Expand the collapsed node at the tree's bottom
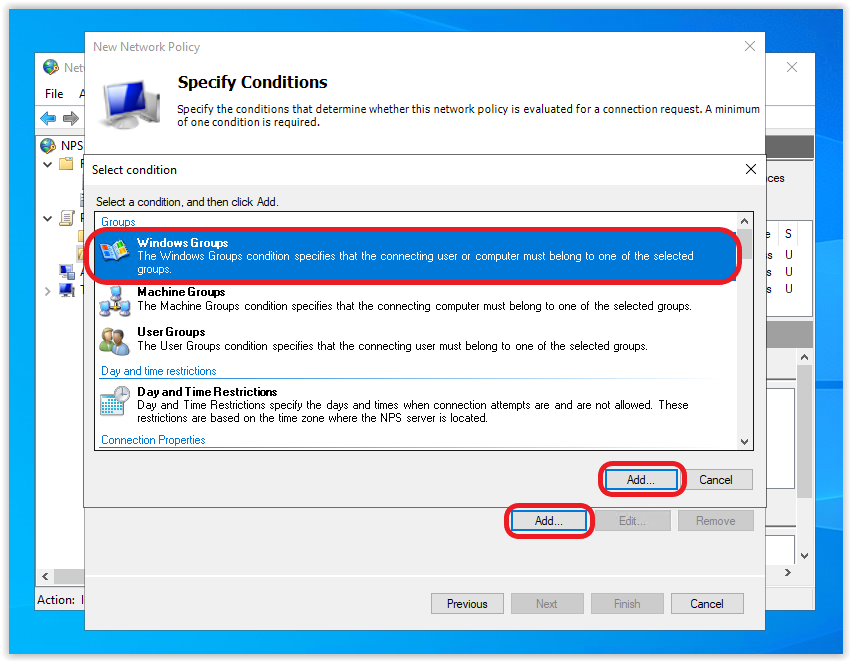Viewport: 851px width, 662px height. pyautogui.click(x=48, y=291)
